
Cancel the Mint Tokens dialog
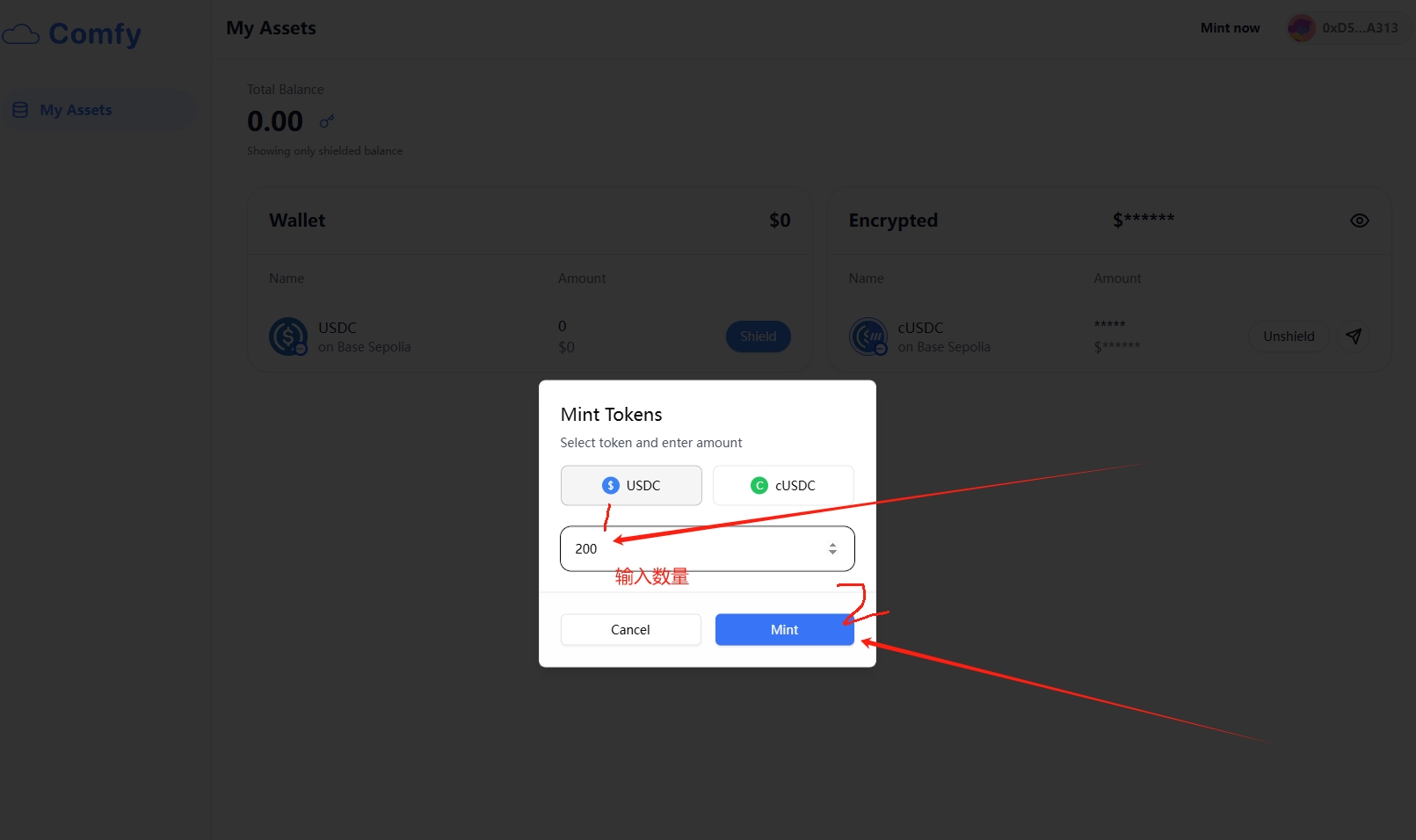(x=630, y=630)
